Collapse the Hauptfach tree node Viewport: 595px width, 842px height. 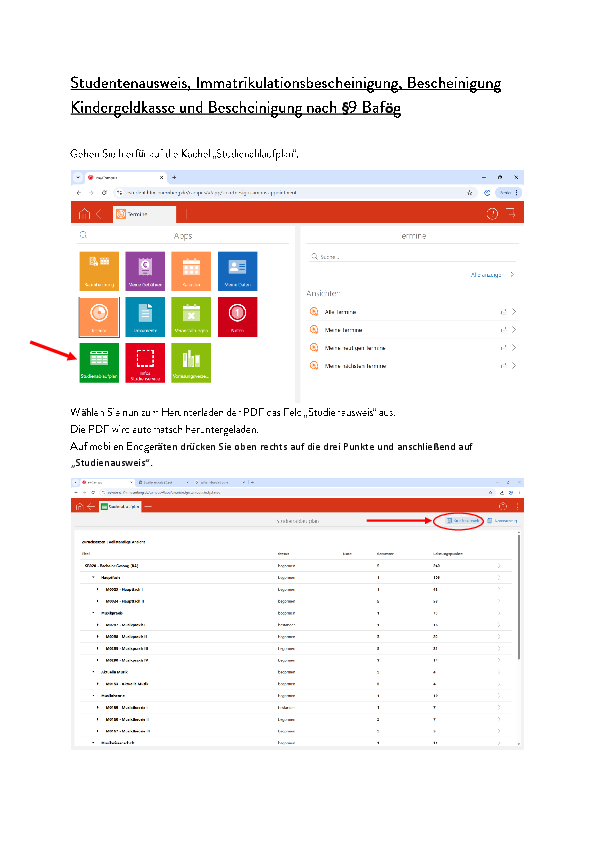click(x=93, y=578)
